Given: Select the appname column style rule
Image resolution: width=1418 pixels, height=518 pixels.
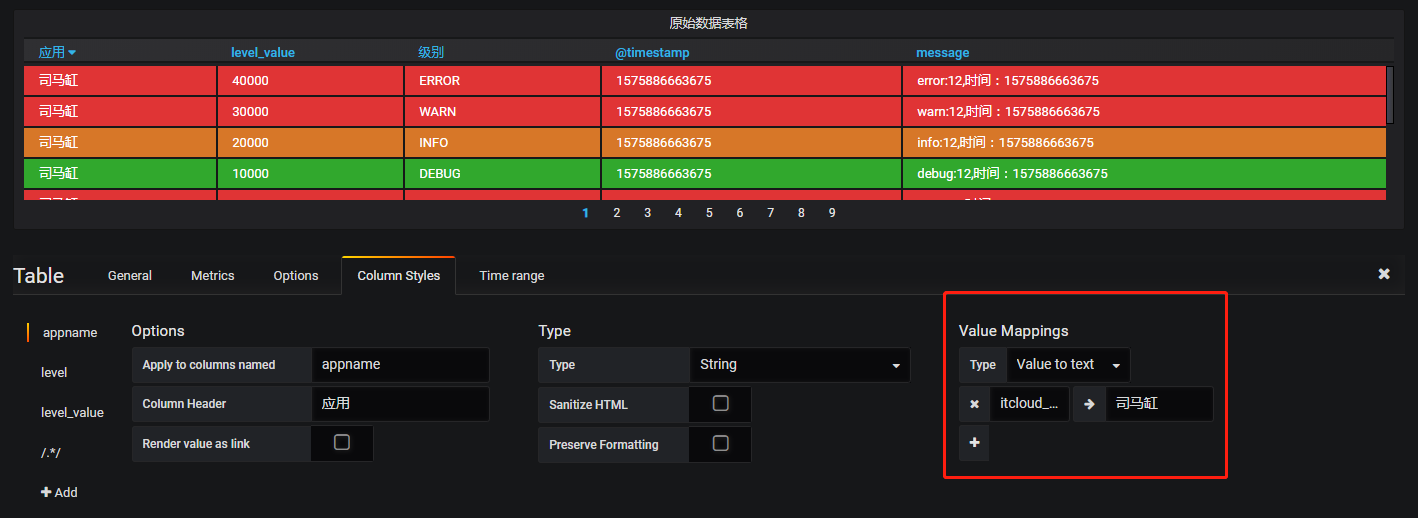Looking at the screenshot, I should point(70,332).
